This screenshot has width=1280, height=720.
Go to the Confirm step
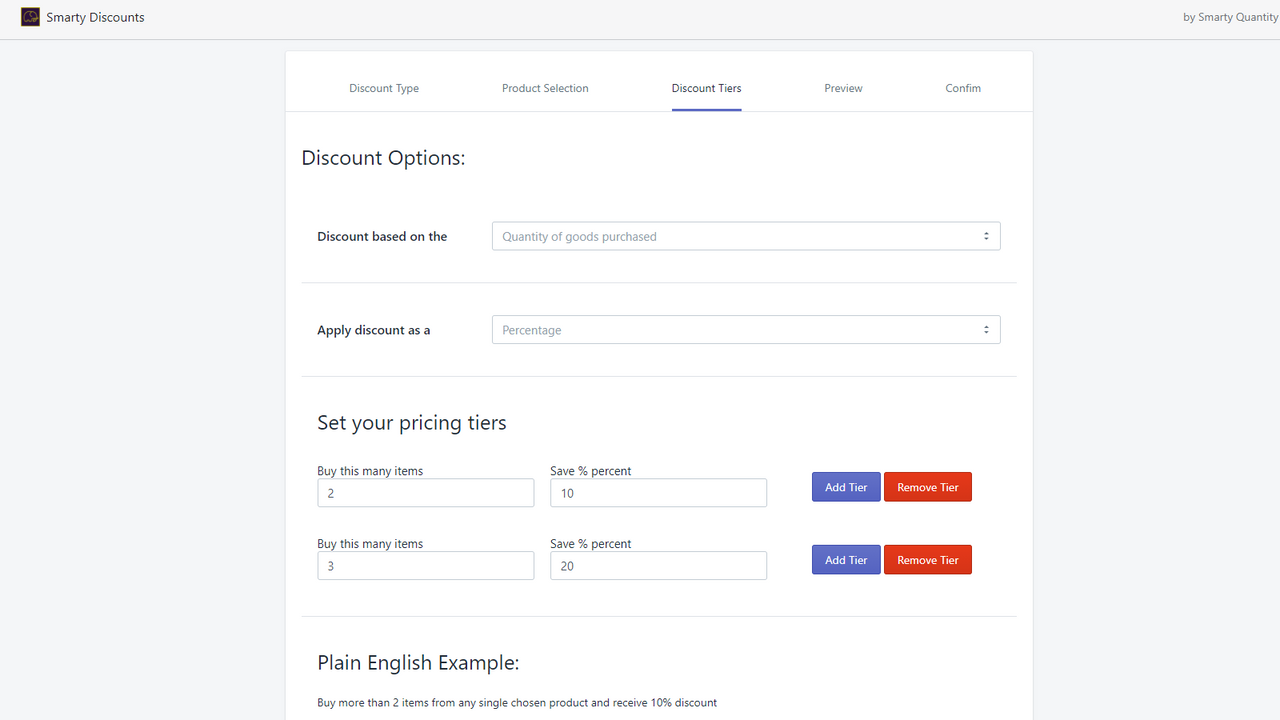pos(963,88)
